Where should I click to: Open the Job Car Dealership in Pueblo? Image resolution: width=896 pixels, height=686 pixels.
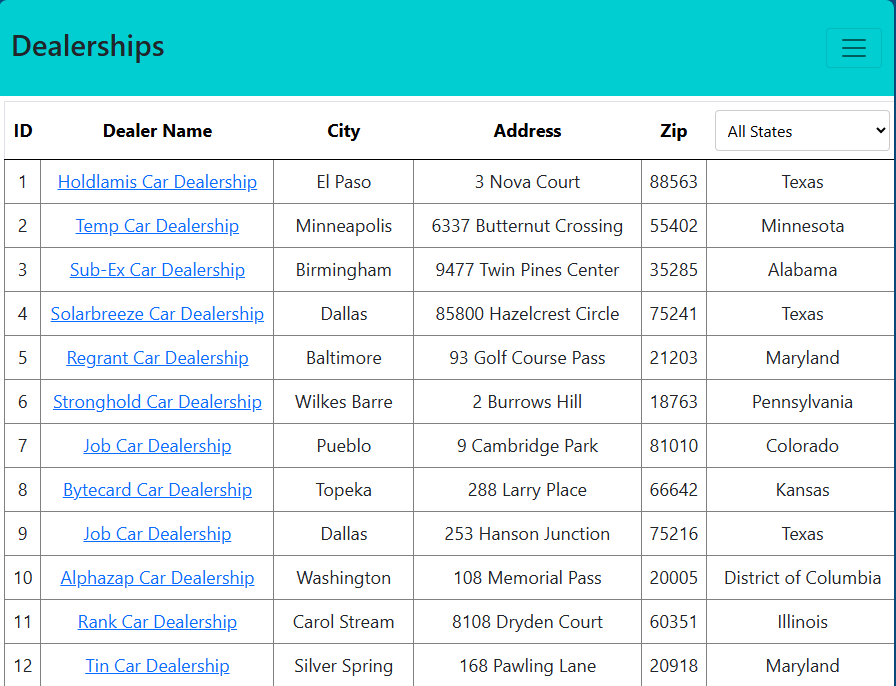[157, 446]
